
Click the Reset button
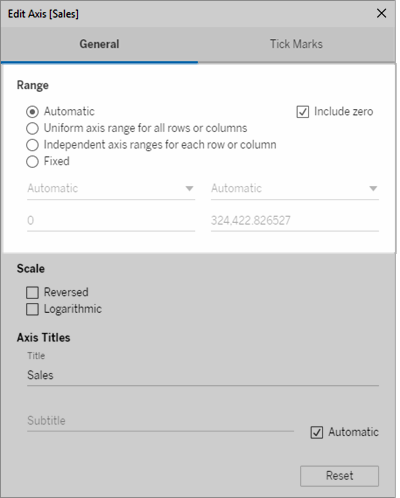point(339,476)
